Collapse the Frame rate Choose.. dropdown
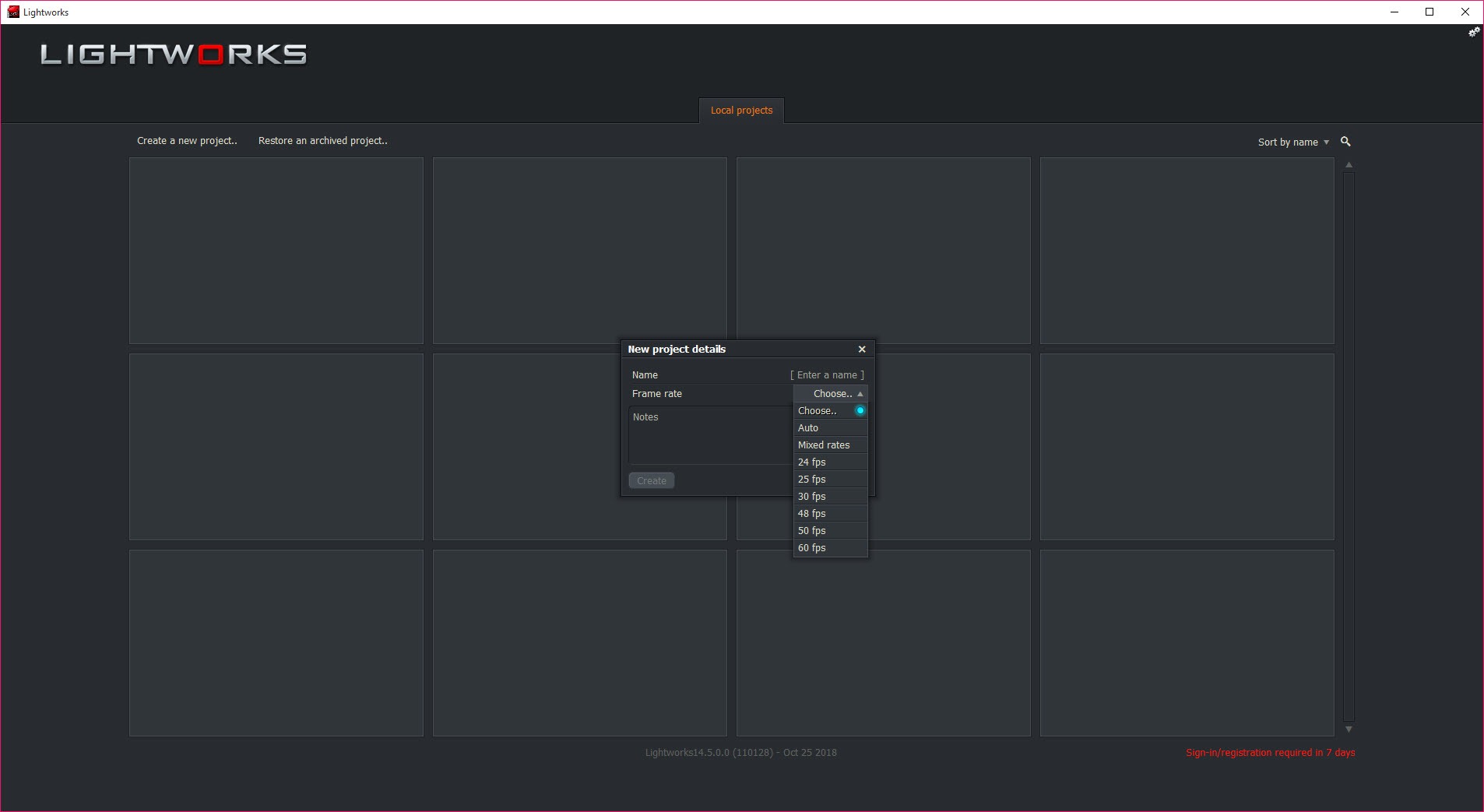The width and height of the screenshot is (1484, 812). tap(831, 394)
